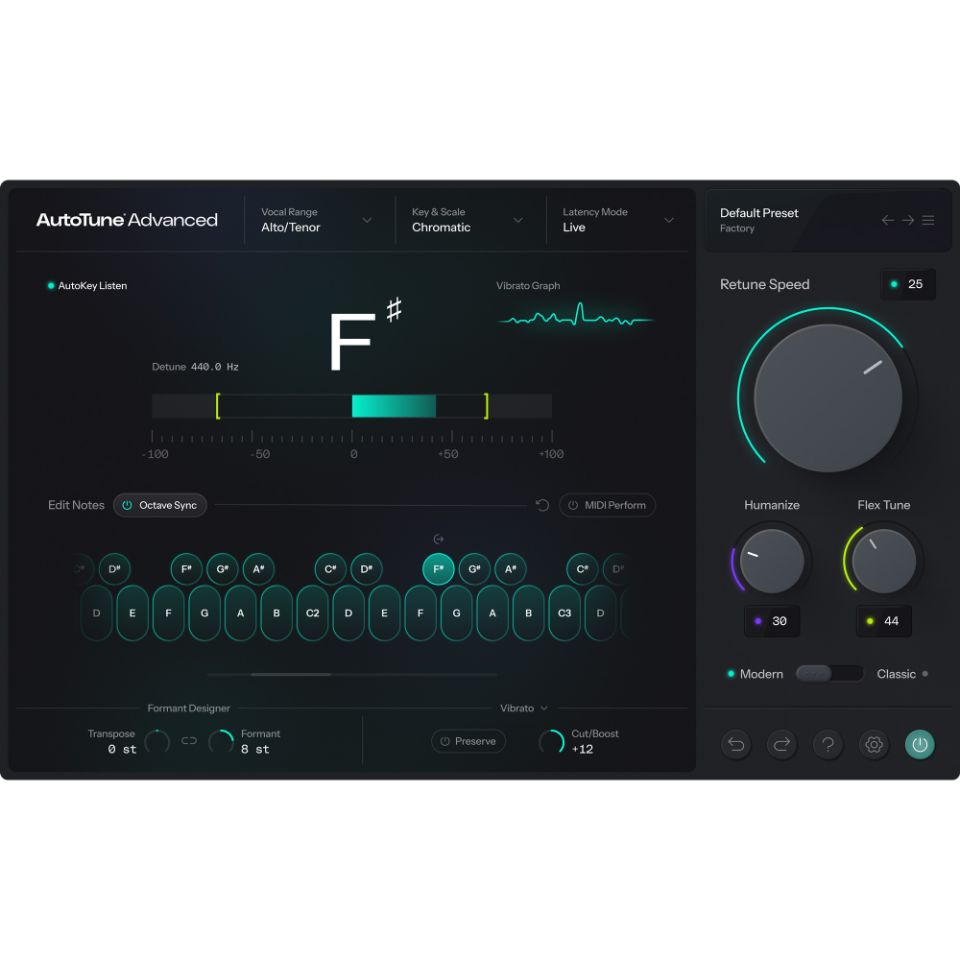Click the small arrow icon above highlighted F#
Screen dimensions: 960x960
(x=438, y=539)
